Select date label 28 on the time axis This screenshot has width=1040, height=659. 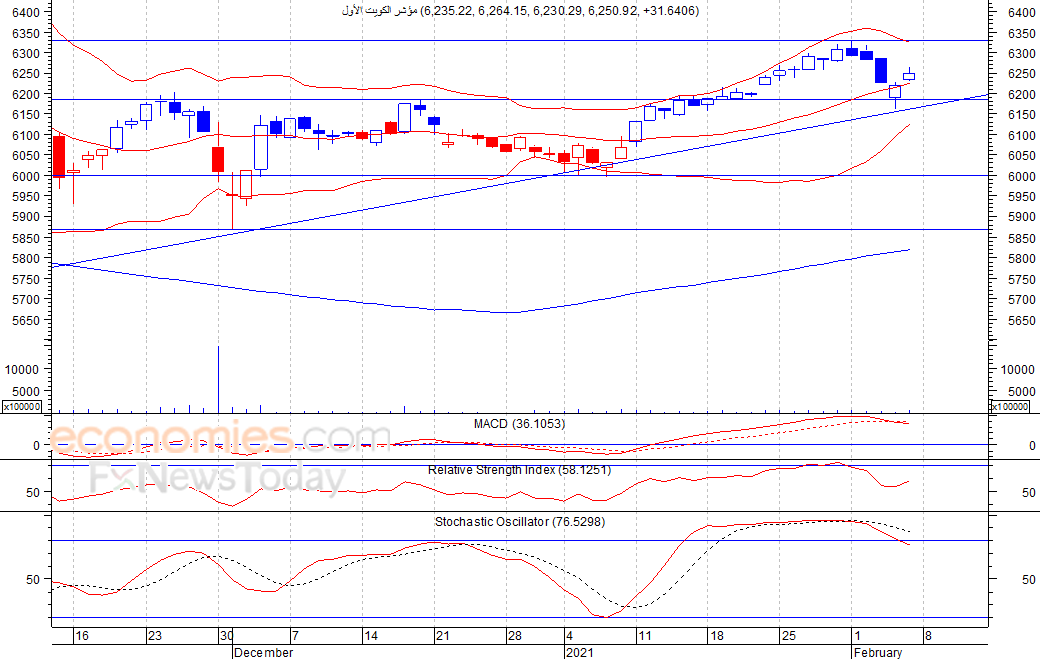point(515,636)
